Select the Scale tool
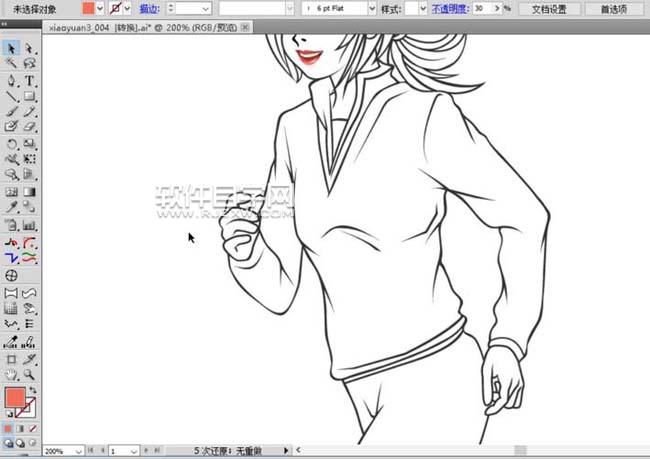 tap(29, 144)
